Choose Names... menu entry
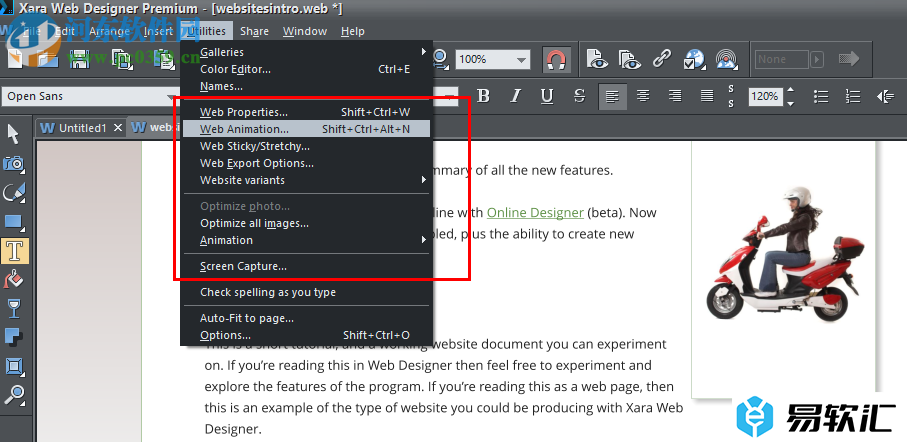This screenshot has height=442, width=907. pos(307,87)
